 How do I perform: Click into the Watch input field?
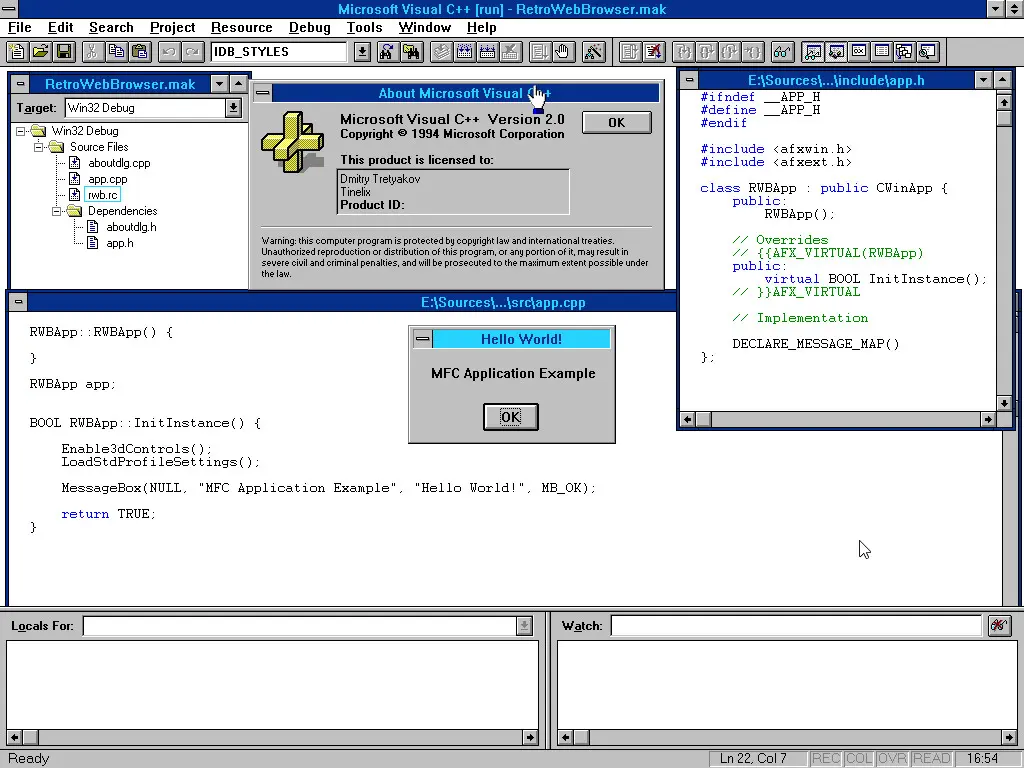click(796, 626)
